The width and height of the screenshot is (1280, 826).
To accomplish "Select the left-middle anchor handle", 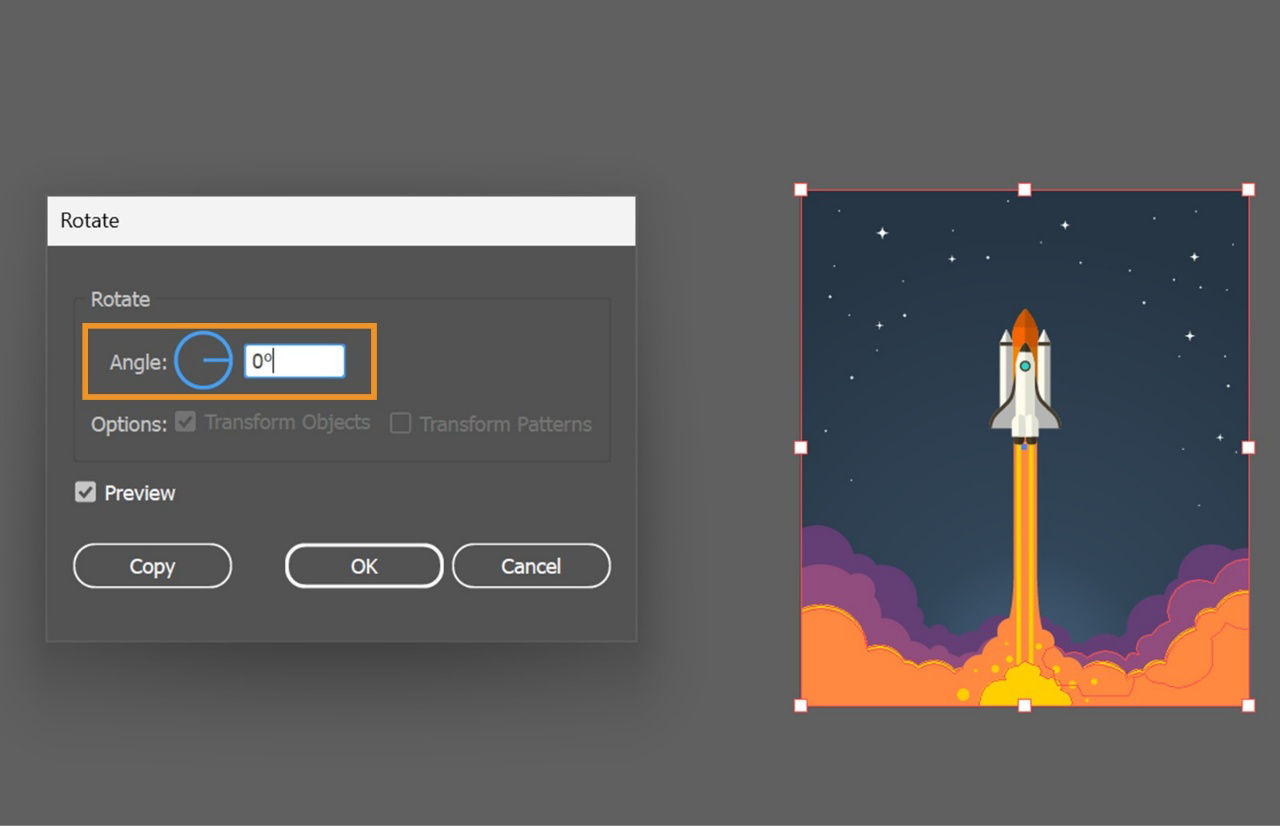I will click(800, 447).
